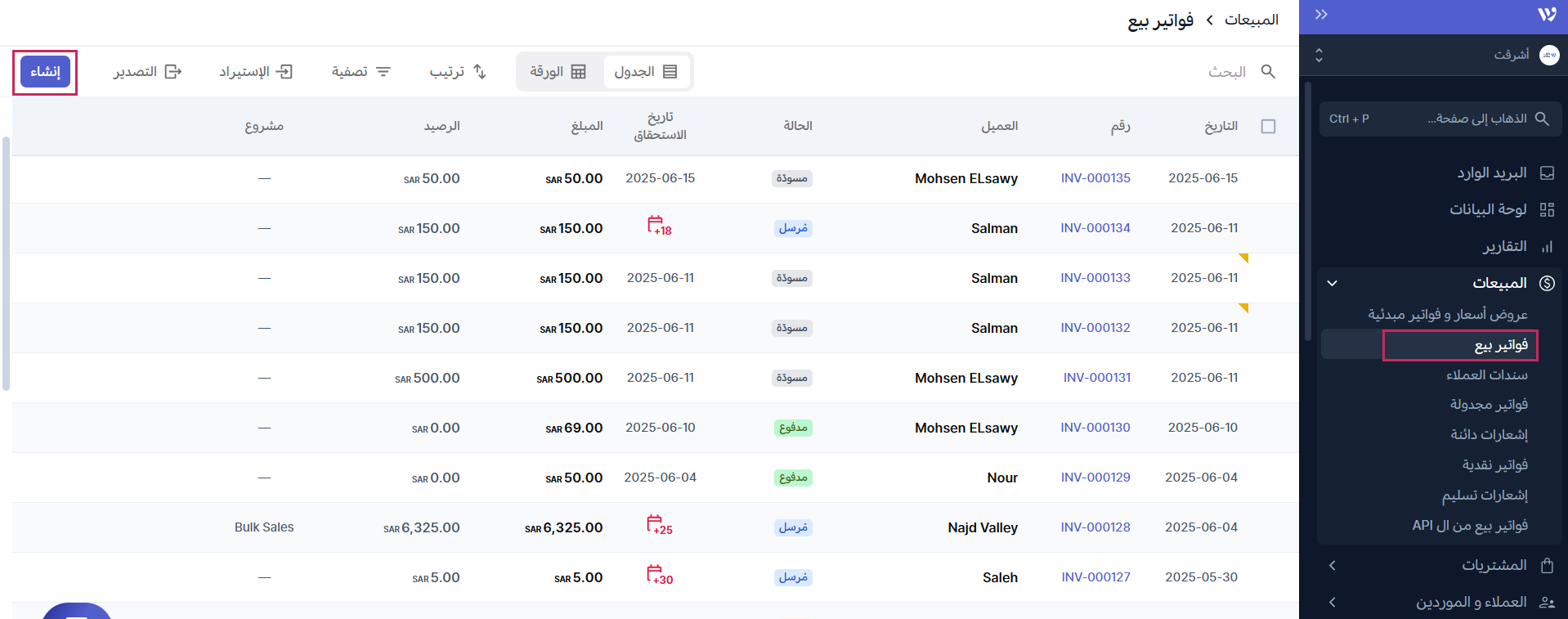Switch to sheet view (الورقة)
Image resolution: width=1568 pixels, height=619 pixels.
point(558,72)
